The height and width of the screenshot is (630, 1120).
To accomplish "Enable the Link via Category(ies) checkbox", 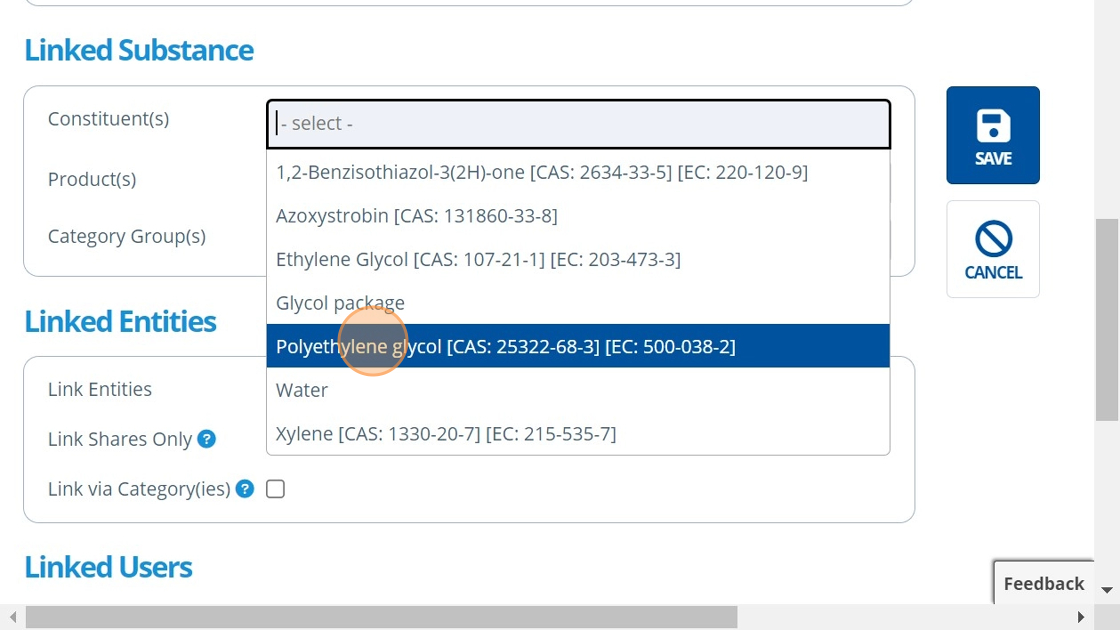I will click(x=276, y=489).
